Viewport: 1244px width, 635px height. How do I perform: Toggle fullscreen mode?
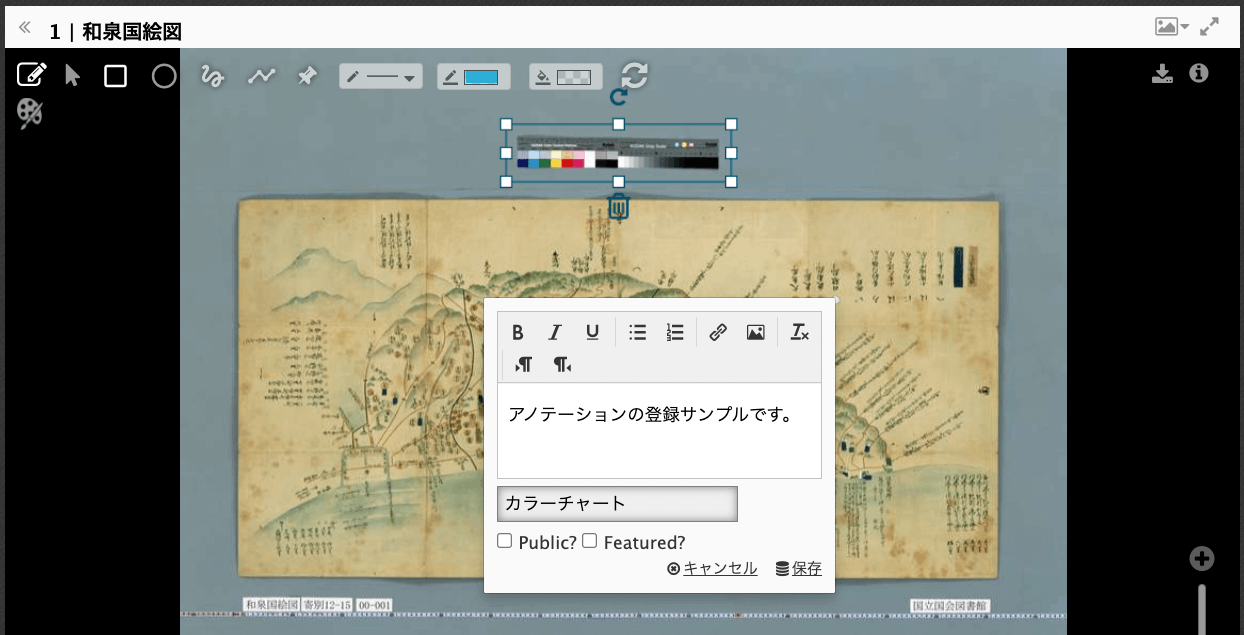tap(1210, 27)
